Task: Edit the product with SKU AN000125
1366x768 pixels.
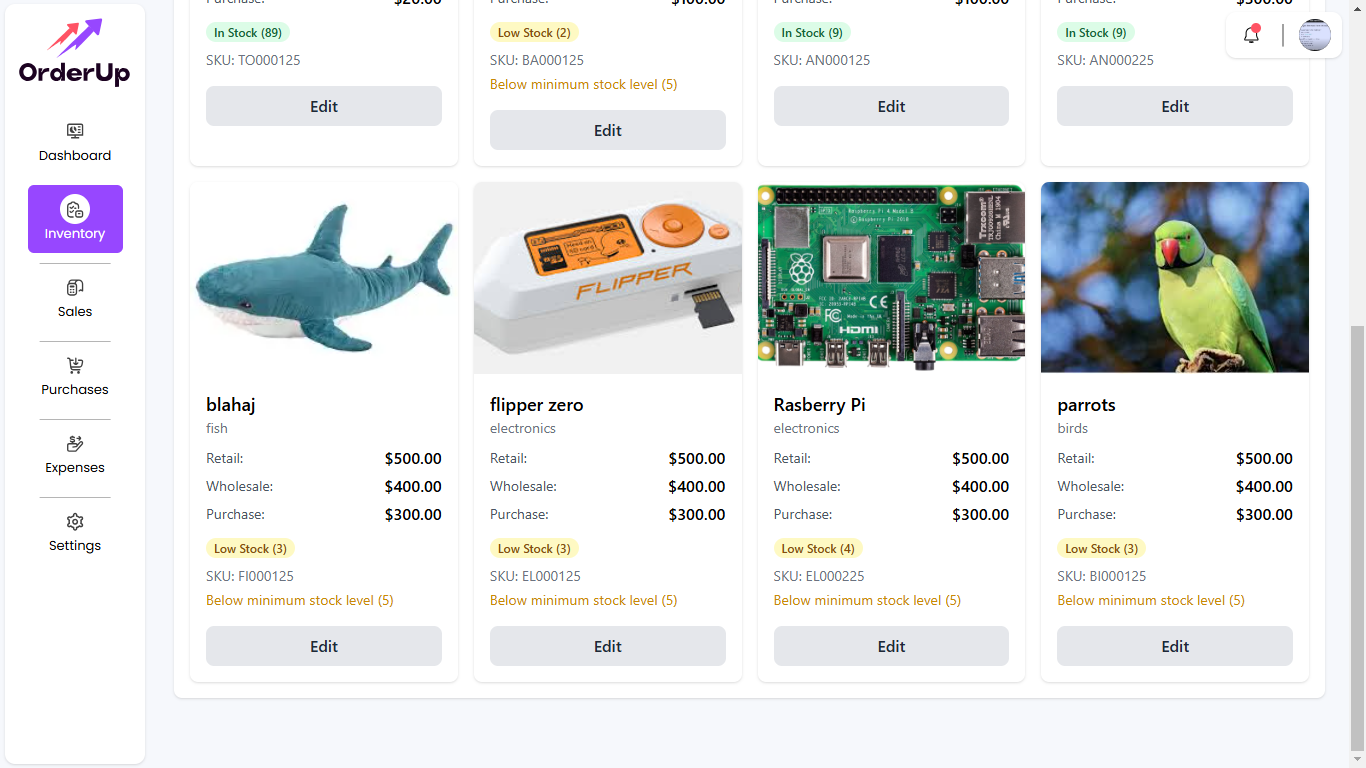Action: 891,106
